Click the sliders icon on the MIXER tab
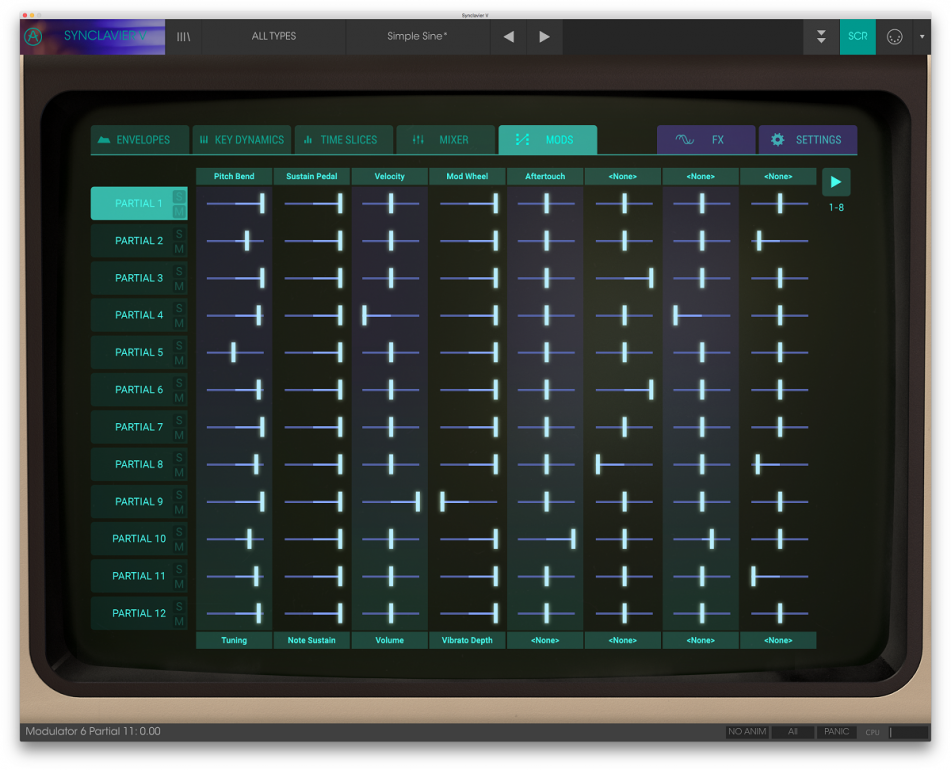 418,140
